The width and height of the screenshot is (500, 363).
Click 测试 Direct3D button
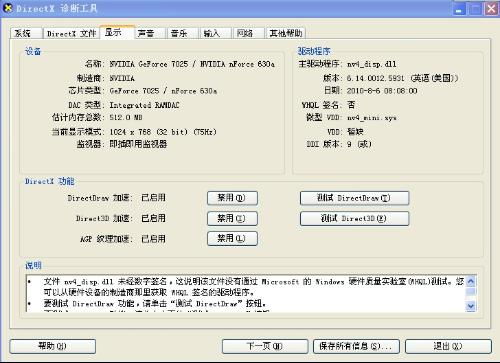click(354, 218)
